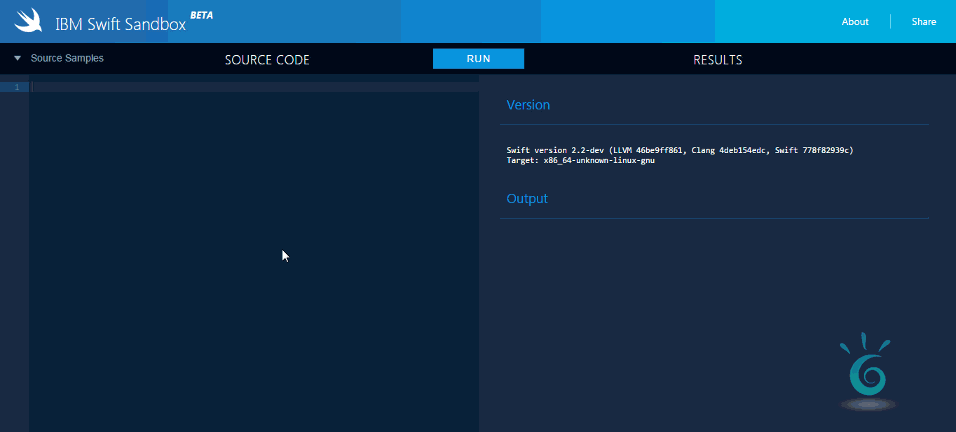Select the Target x86_64-unknown-linux-gnu text

point(580,160)
